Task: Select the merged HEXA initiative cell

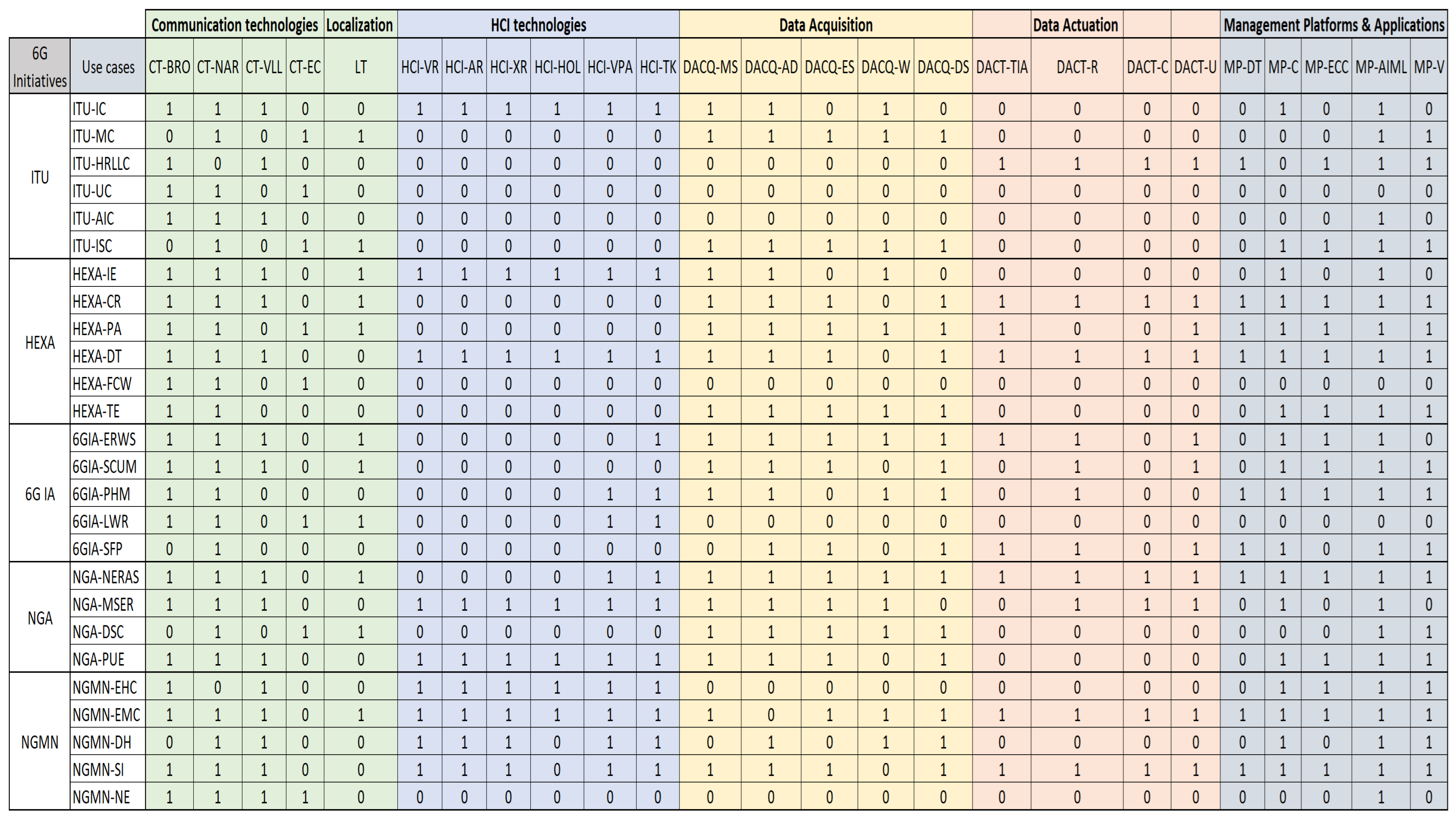Action: [x=39, y=342]
